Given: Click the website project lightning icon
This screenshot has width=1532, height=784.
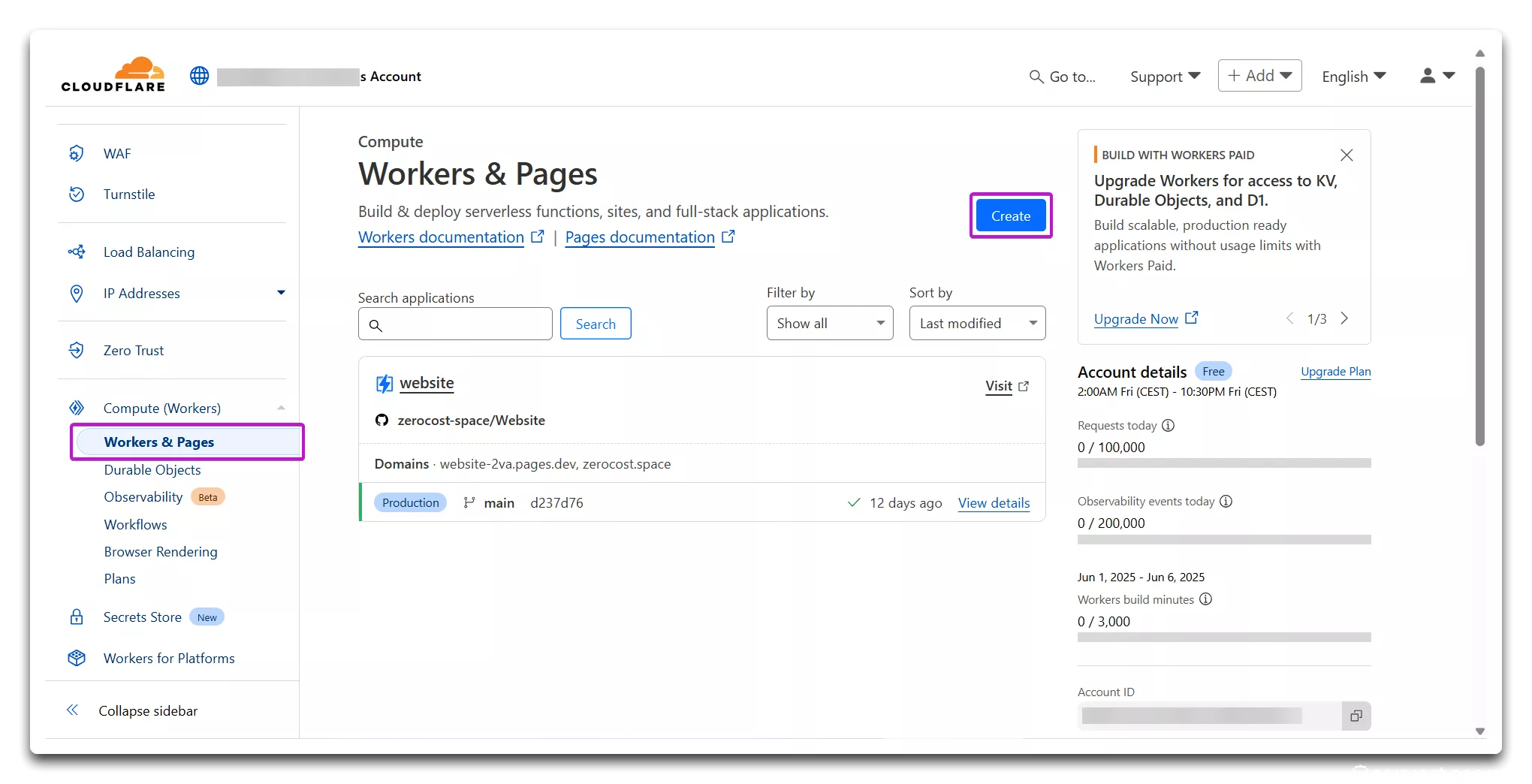Looking at the screenshot, I should click(385, 384).
